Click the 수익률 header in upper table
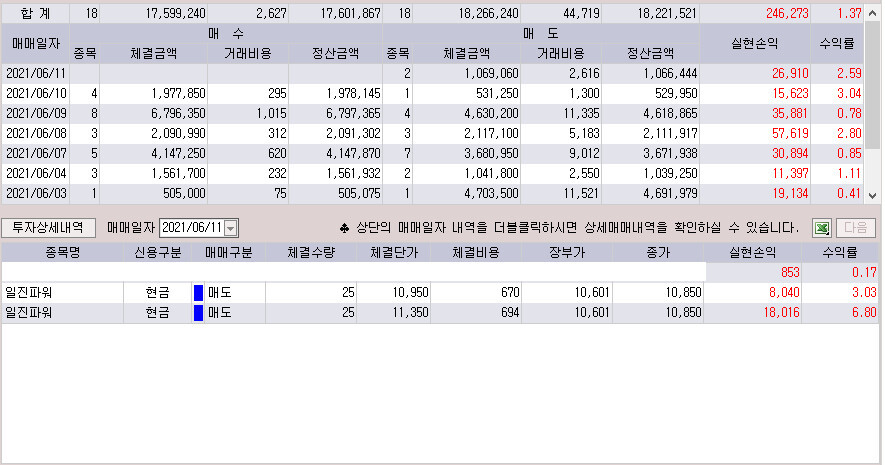The height and width of the screenshot is (465, 885). tap(837, 43)
